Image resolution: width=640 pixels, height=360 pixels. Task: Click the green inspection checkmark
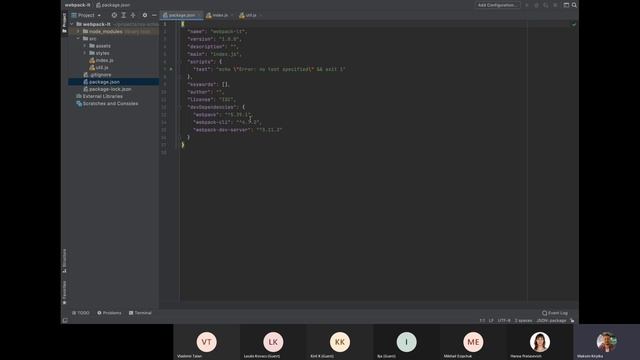click(574, 24)
